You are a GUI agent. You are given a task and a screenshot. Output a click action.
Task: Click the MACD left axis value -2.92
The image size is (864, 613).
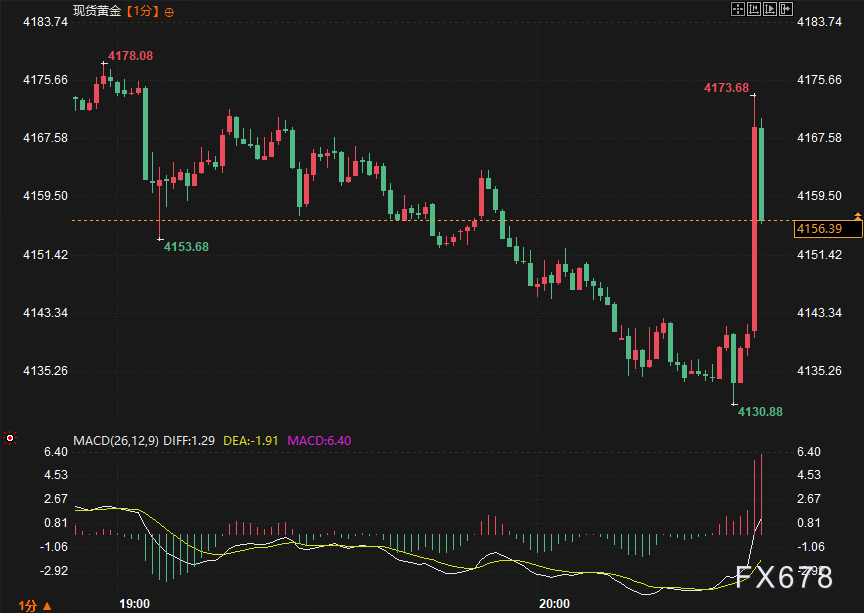(x=53, y=570)
